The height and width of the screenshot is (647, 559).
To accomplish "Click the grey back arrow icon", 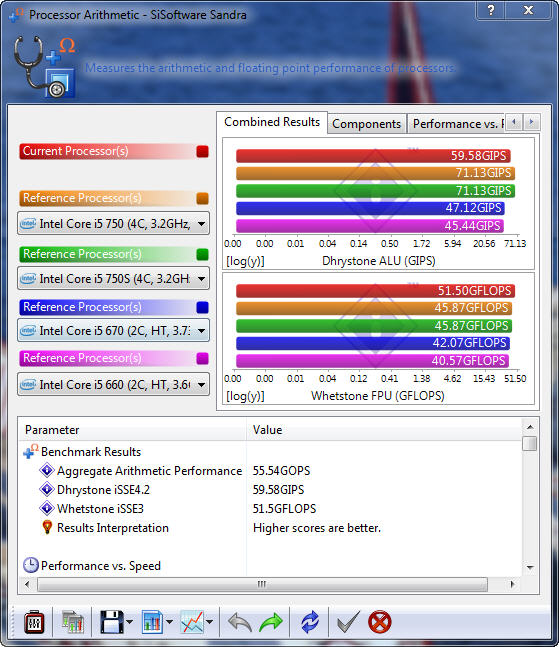I will click(240, 622).
